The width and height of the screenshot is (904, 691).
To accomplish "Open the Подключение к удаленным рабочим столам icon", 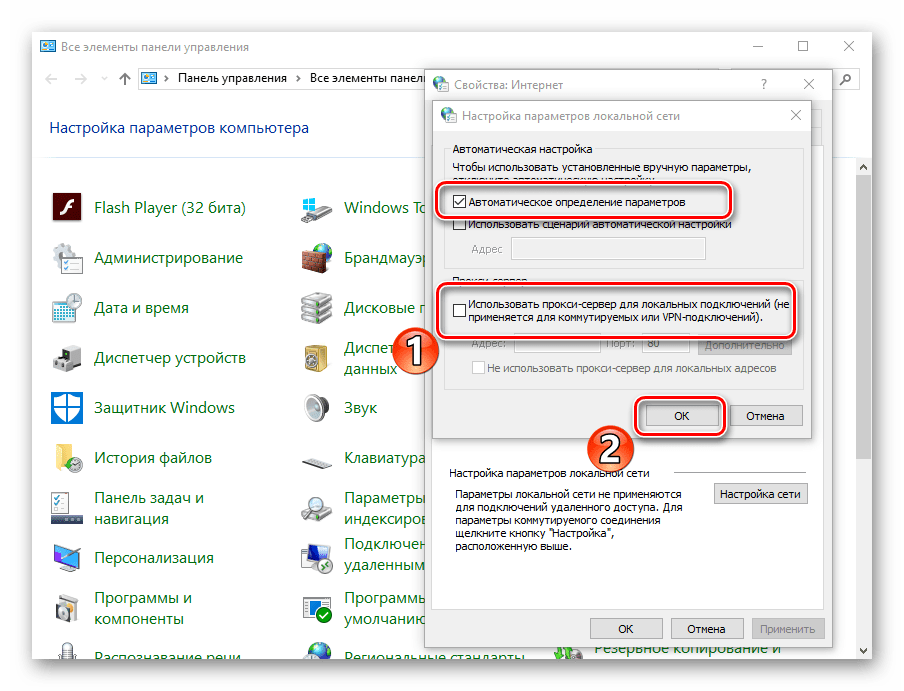I will pos(317,558).
